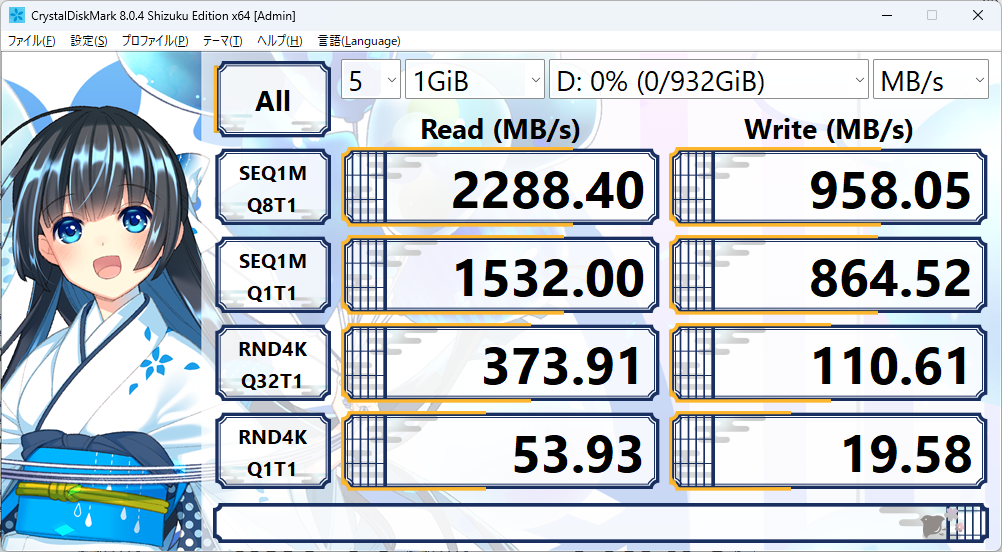
Task: Expand the 1GiB test size dropdown
Action: click(475, 80)
